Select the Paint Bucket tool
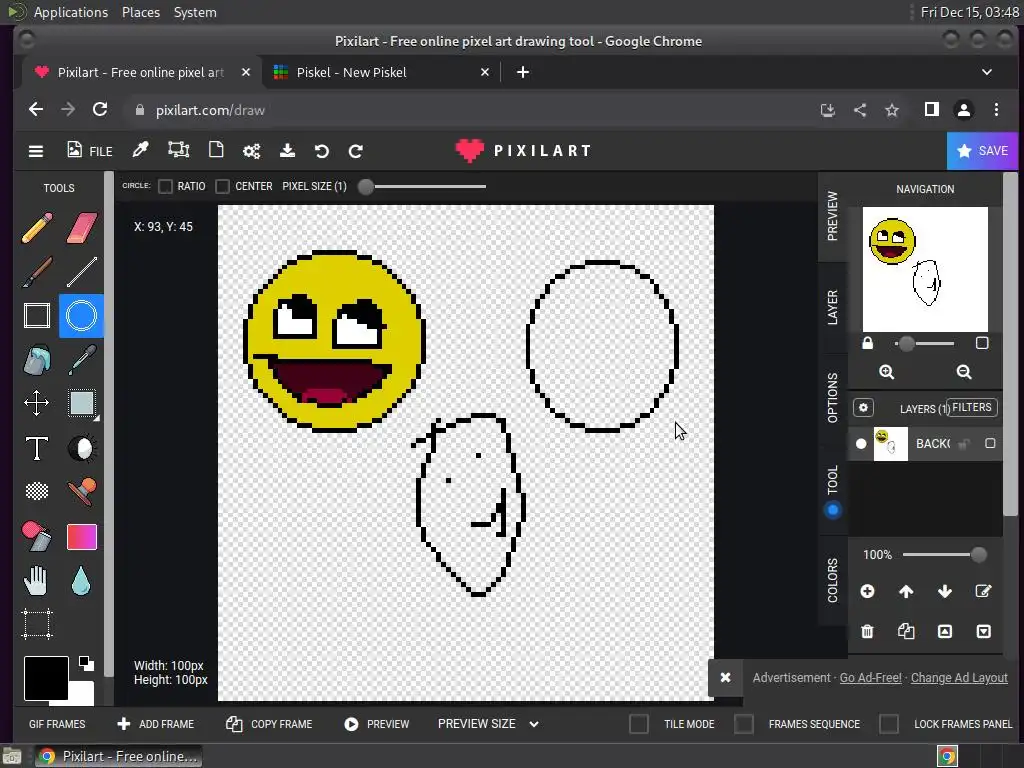The width and height of the screenshot is (1024, 768). coord(37,360)
